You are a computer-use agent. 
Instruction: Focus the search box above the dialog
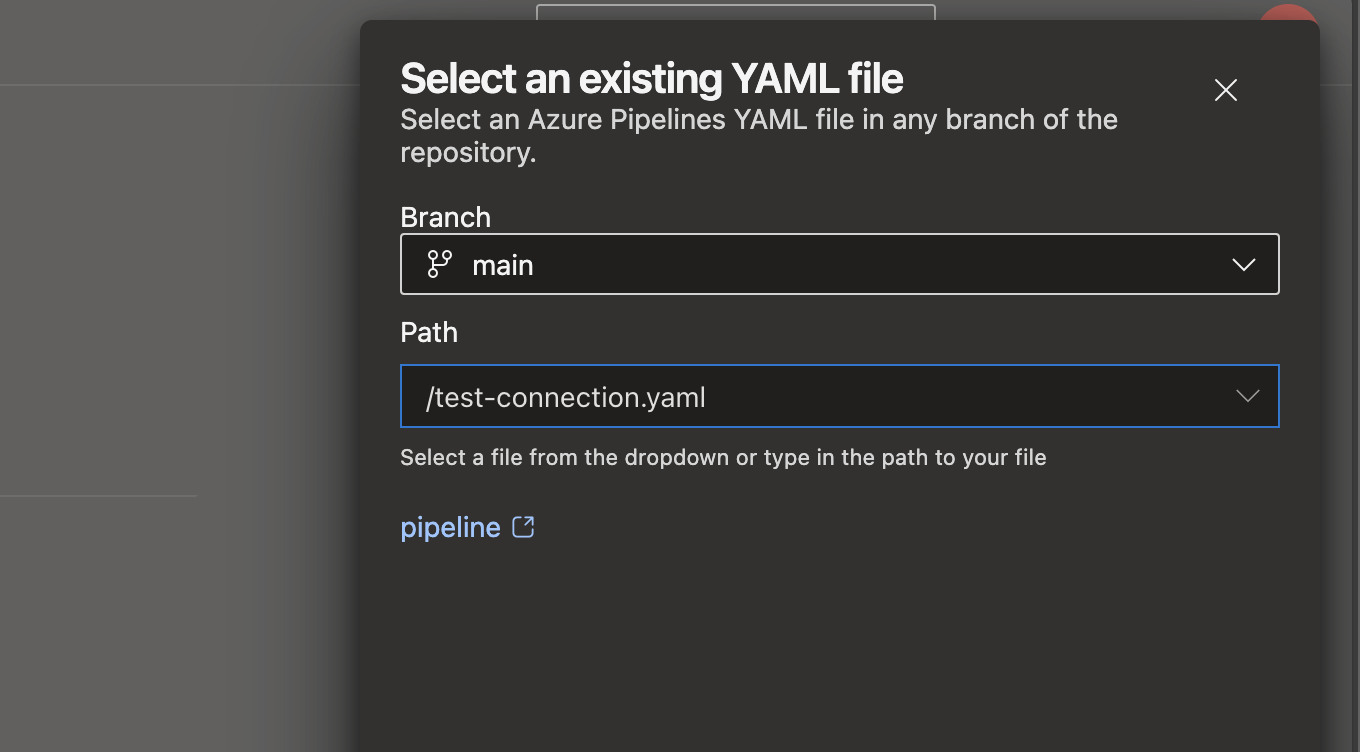[735, 12]
